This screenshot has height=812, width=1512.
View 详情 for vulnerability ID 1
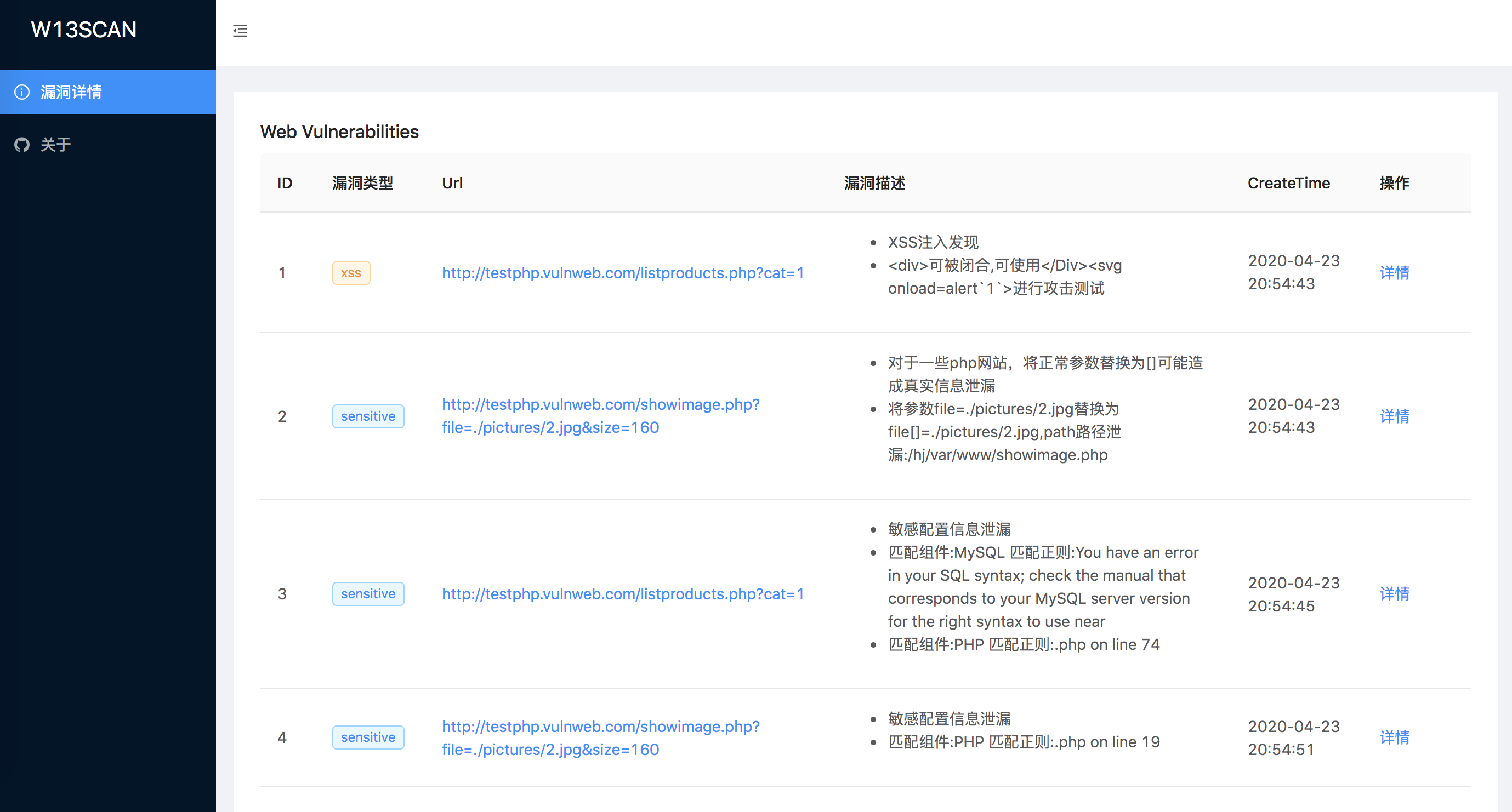[x=1395, y=273]
